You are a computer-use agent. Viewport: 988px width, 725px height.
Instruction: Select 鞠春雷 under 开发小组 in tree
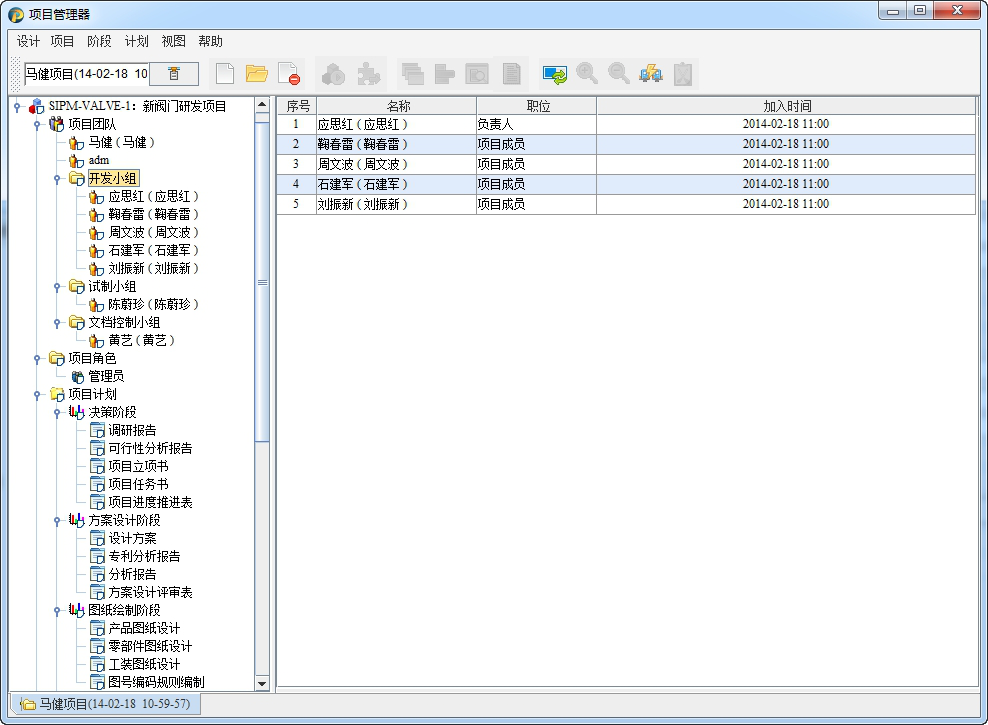pos(153,215)
